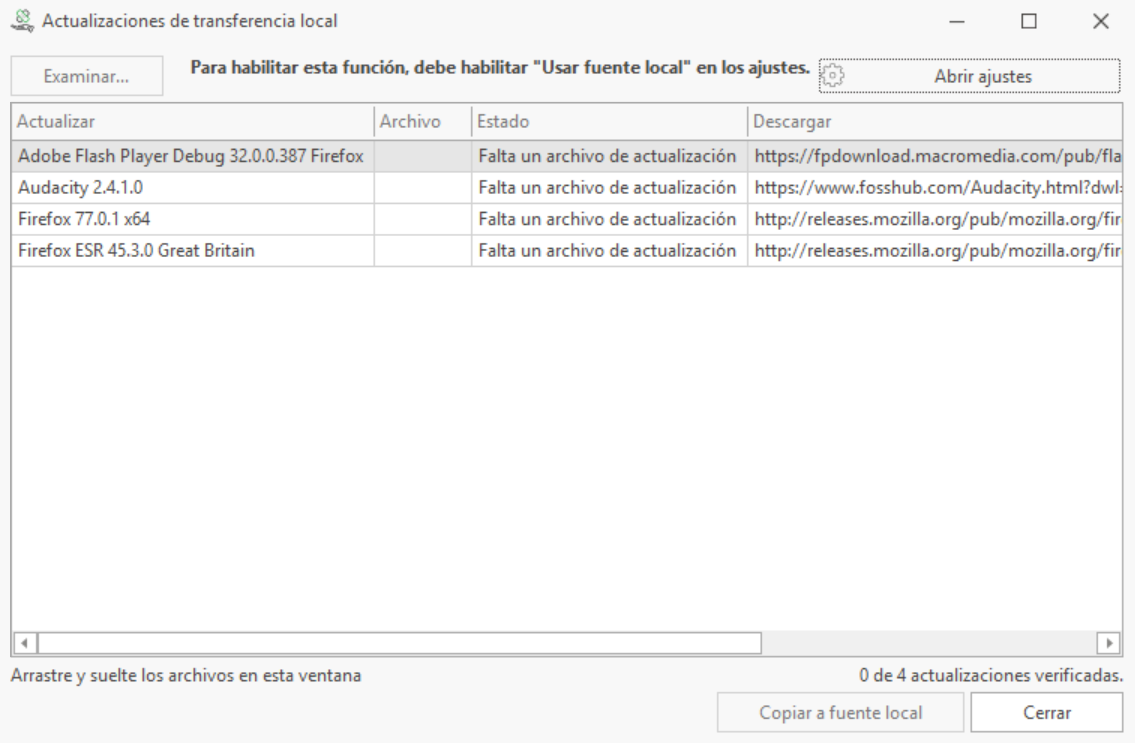Viewport: 1135px width, 743px height.
Task: Click Copiar a fuente local button
Action: [840, 713]
